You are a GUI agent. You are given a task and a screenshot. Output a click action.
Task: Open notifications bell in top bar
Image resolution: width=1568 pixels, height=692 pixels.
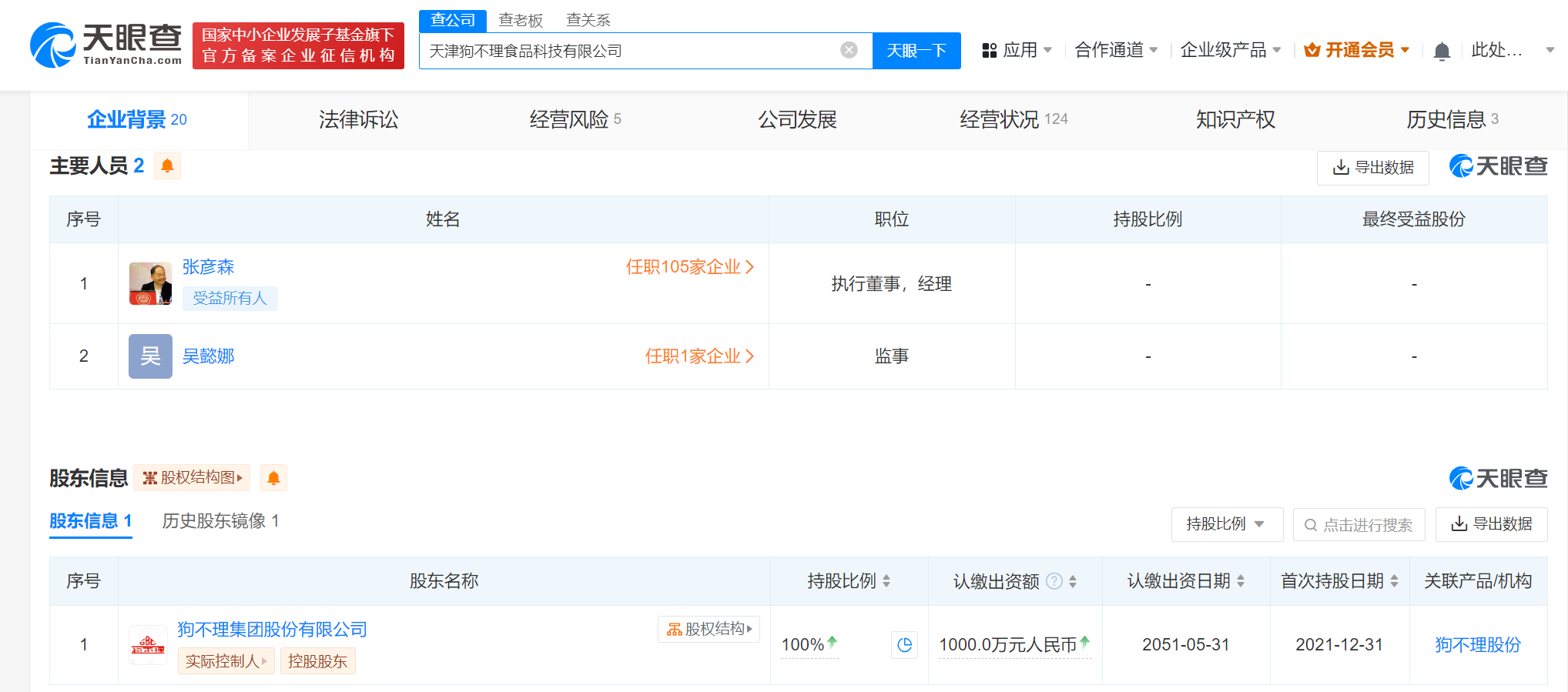[1442, 52]
